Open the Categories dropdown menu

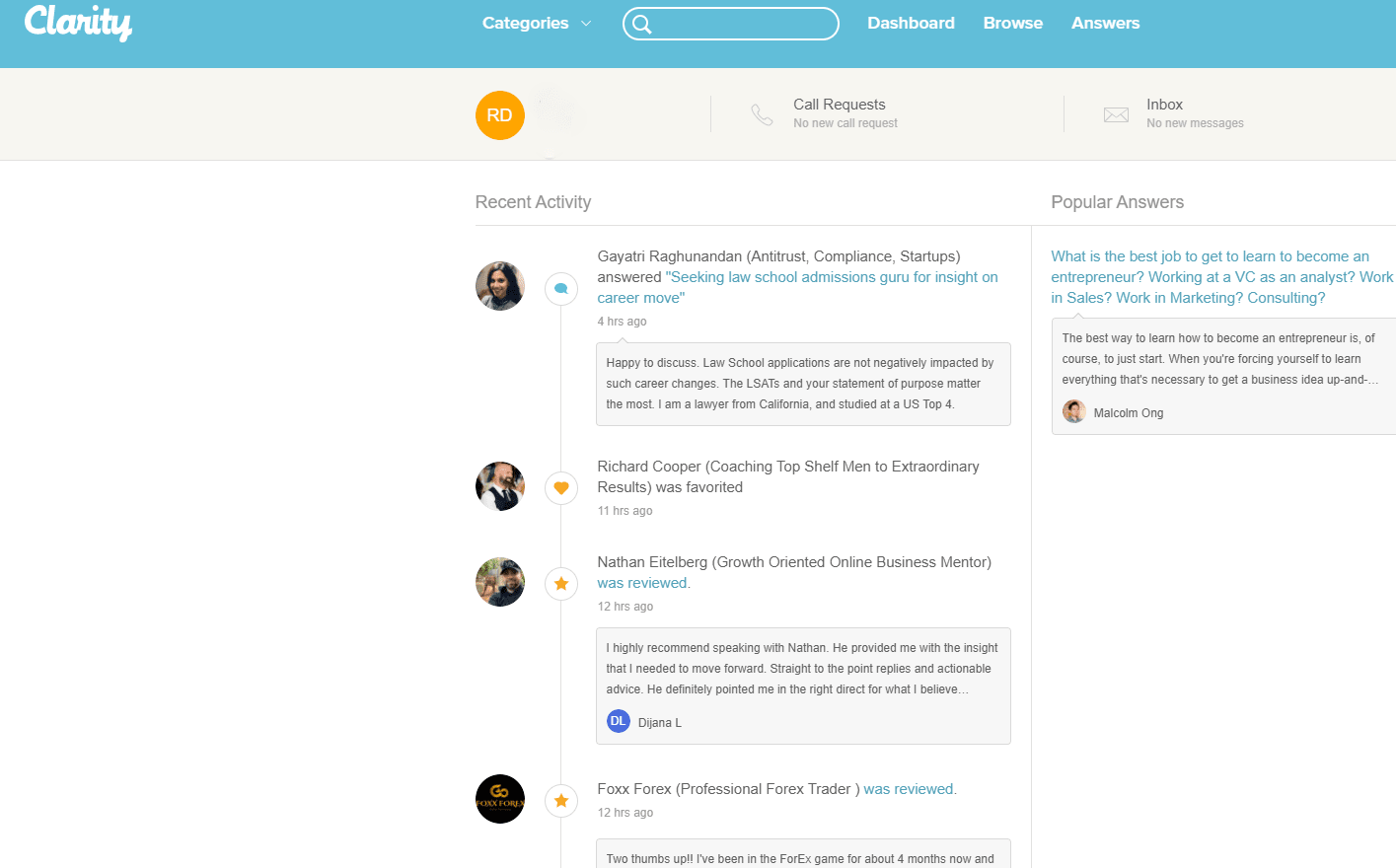click(x=537, y=23)
